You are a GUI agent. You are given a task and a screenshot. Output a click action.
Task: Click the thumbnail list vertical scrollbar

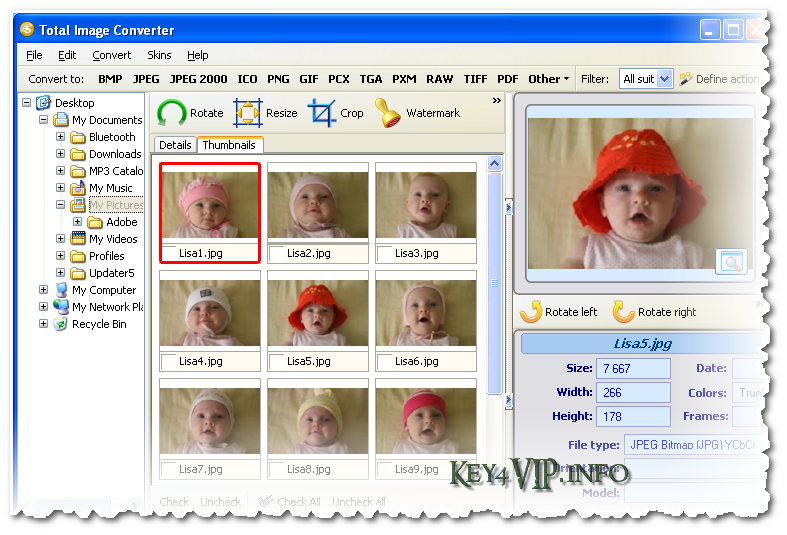494,300
